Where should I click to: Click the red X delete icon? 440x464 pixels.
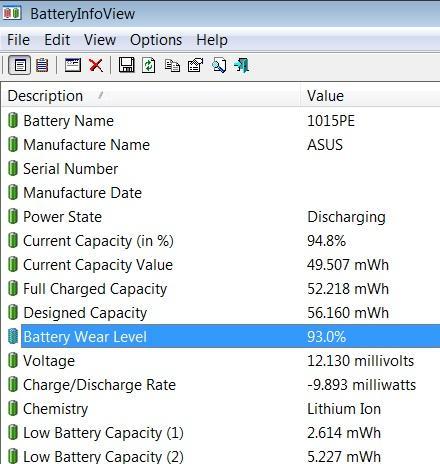click(x=96, y=65)
